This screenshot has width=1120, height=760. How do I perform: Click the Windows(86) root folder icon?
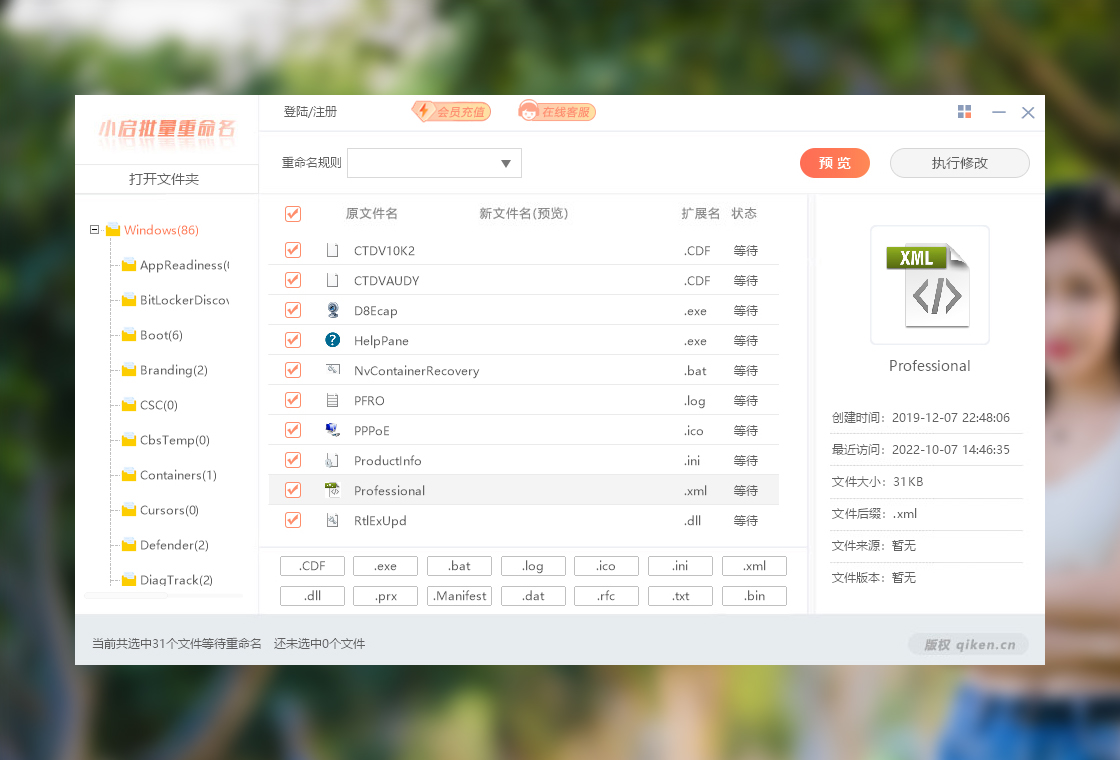[x=113, y=230]
